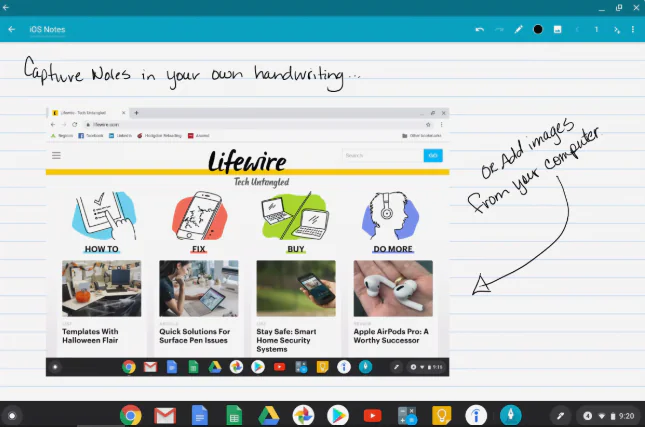This screenshot has width=645, height=427.
Task: Open Google Docs from the bottom shelf
Action: 200,415
